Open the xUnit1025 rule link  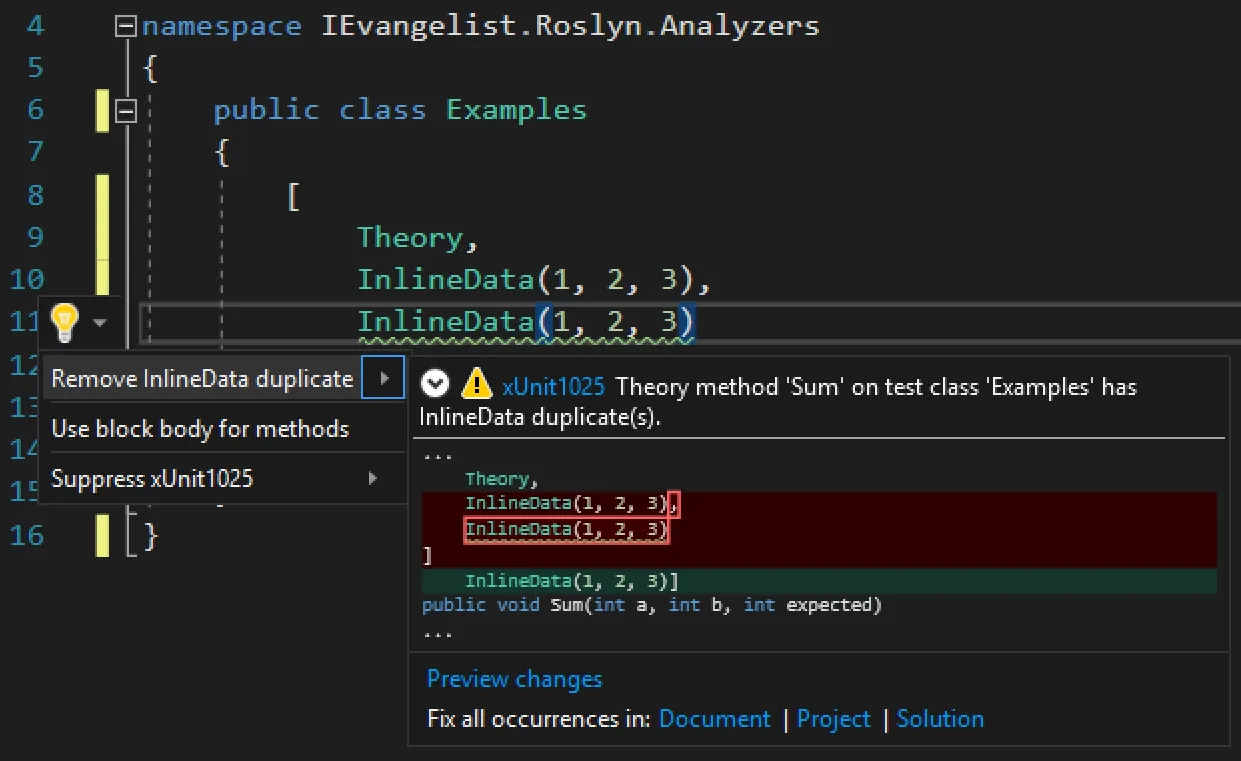click(x=553, y=387)
